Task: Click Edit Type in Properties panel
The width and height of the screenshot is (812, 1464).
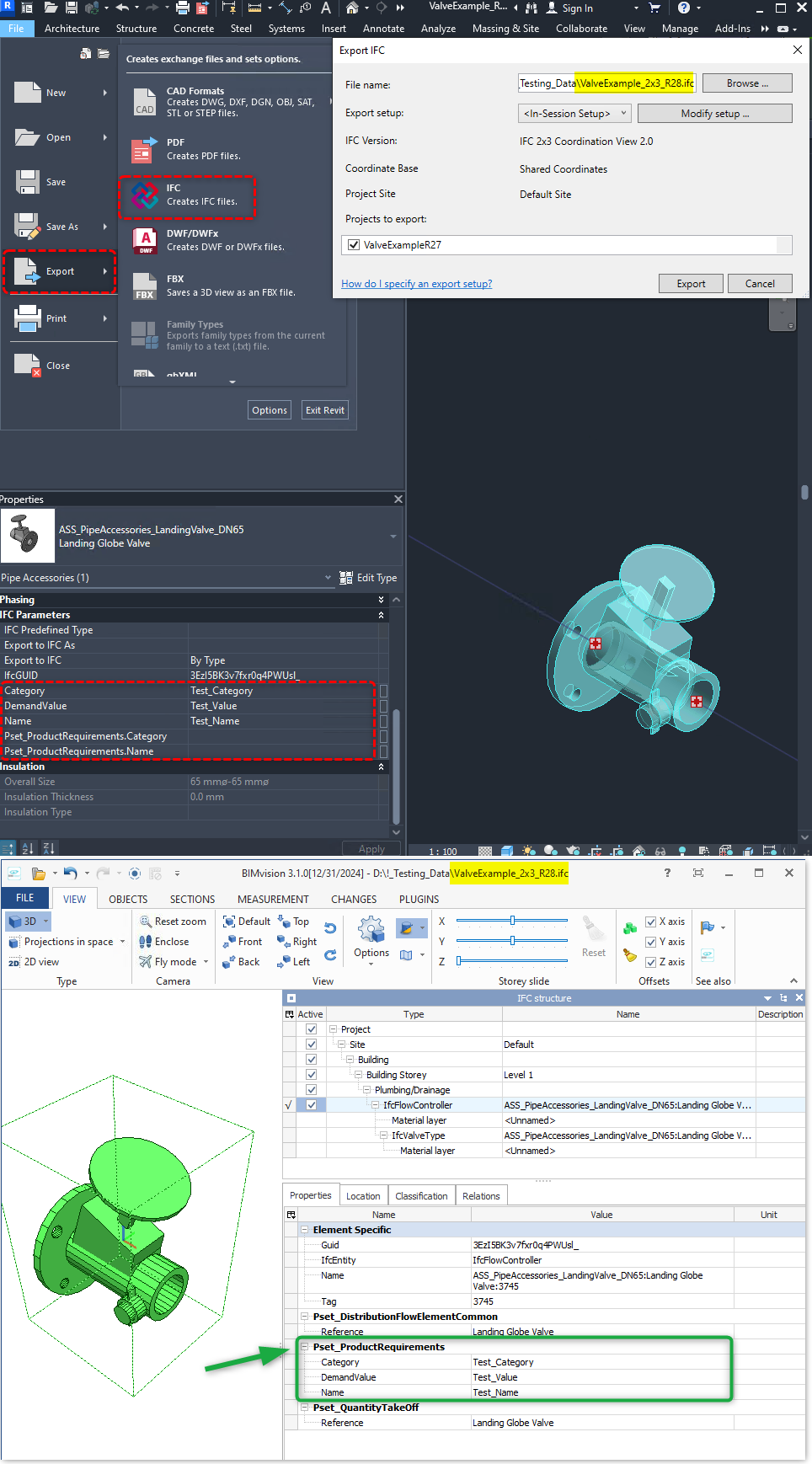Action: [x=368, y=578]
